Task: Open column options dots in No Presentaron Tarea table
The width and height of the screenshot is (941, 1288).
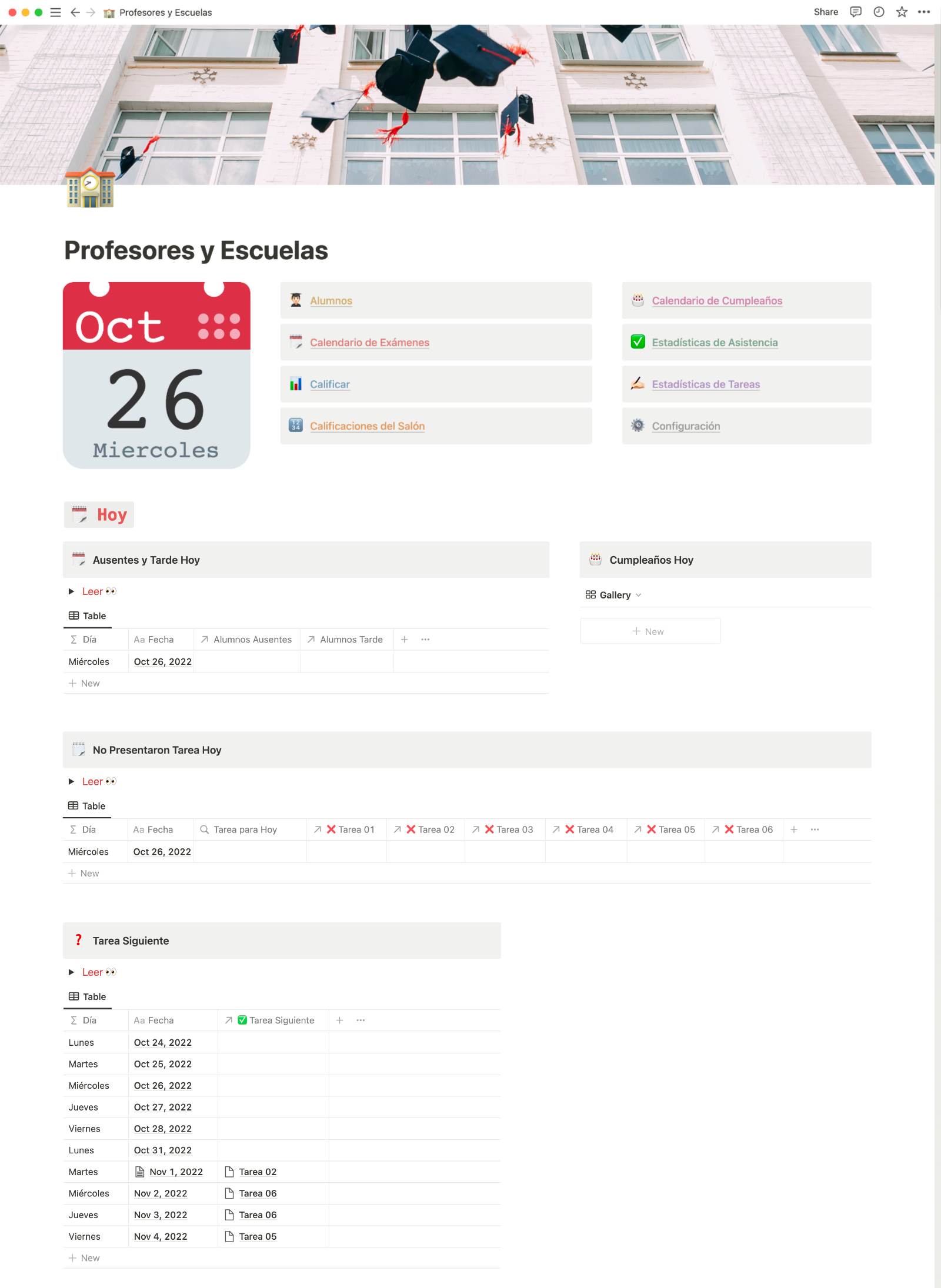Action: pos(815,829)
